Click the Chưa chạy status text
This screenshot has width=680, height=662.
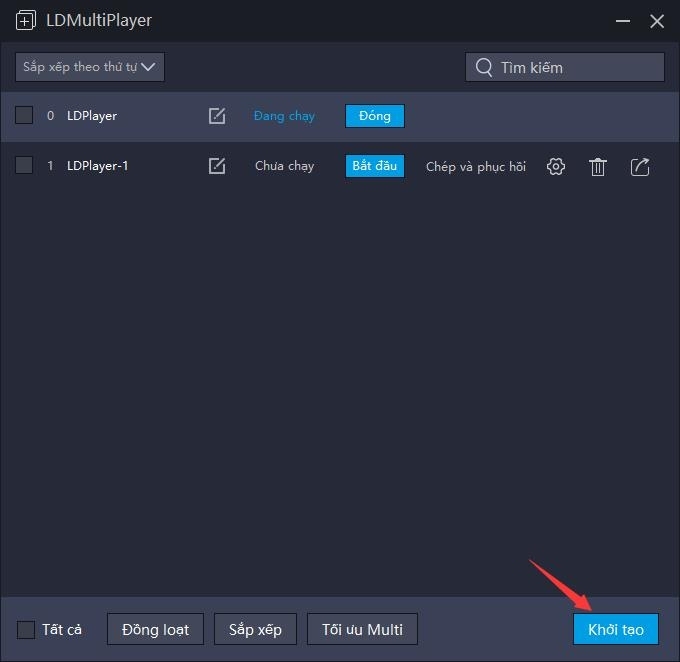pyautogui.click(x=284, y=166)
